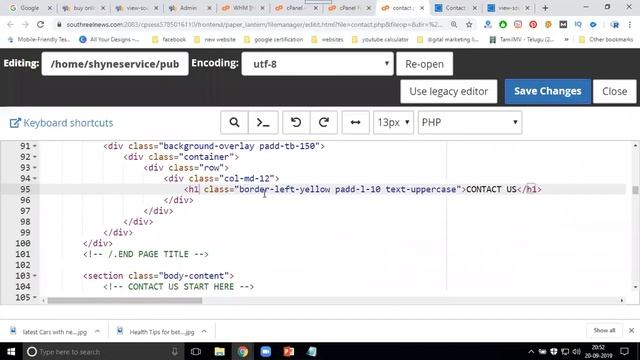The height and width of the screenshot is (360, 640).
Task: Go forward in browser history
Action: pyautogui.click(x=25, y=24)
